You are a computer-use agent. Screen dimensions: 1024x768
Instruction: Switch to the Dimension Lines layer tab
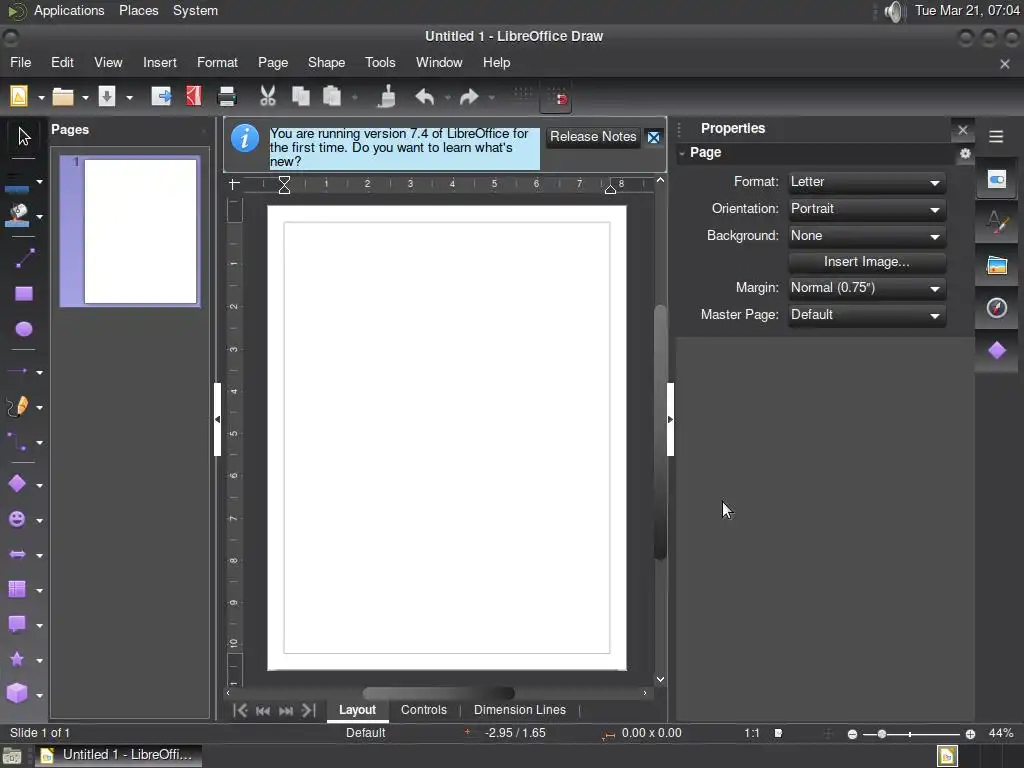[x=520, y=710]
